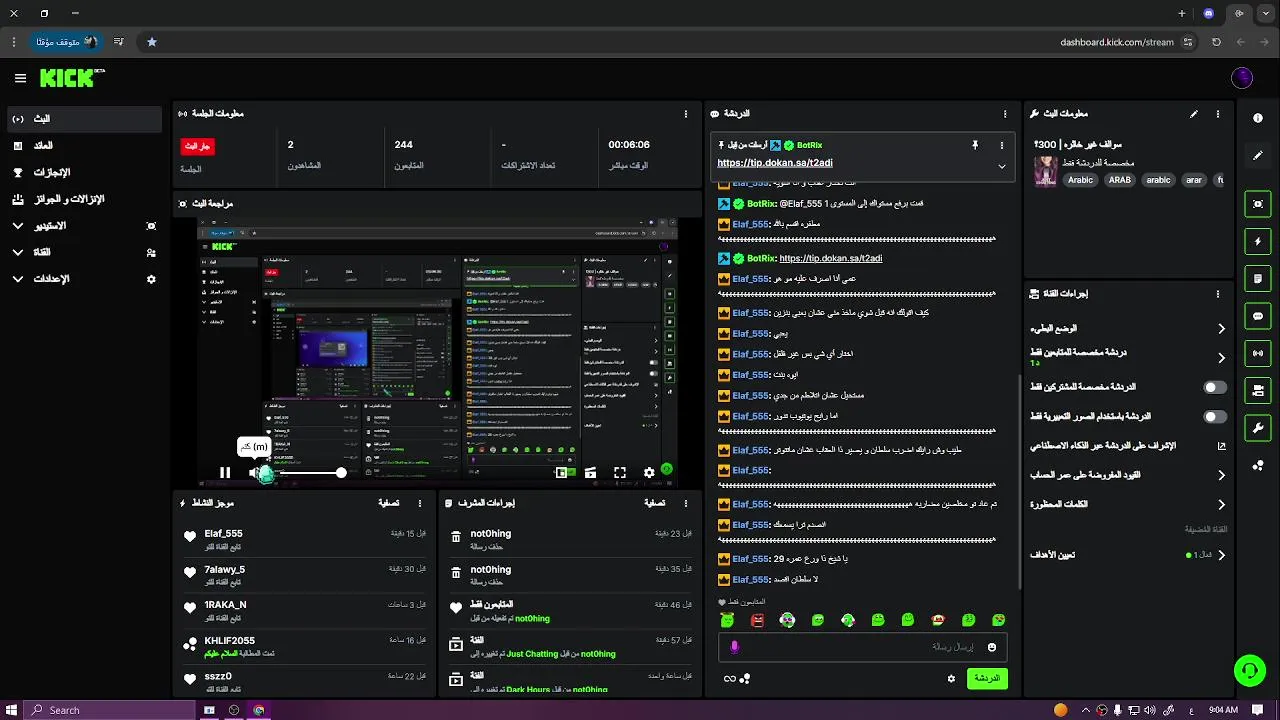Expand Studio section in left sidebar

(84, 226)
